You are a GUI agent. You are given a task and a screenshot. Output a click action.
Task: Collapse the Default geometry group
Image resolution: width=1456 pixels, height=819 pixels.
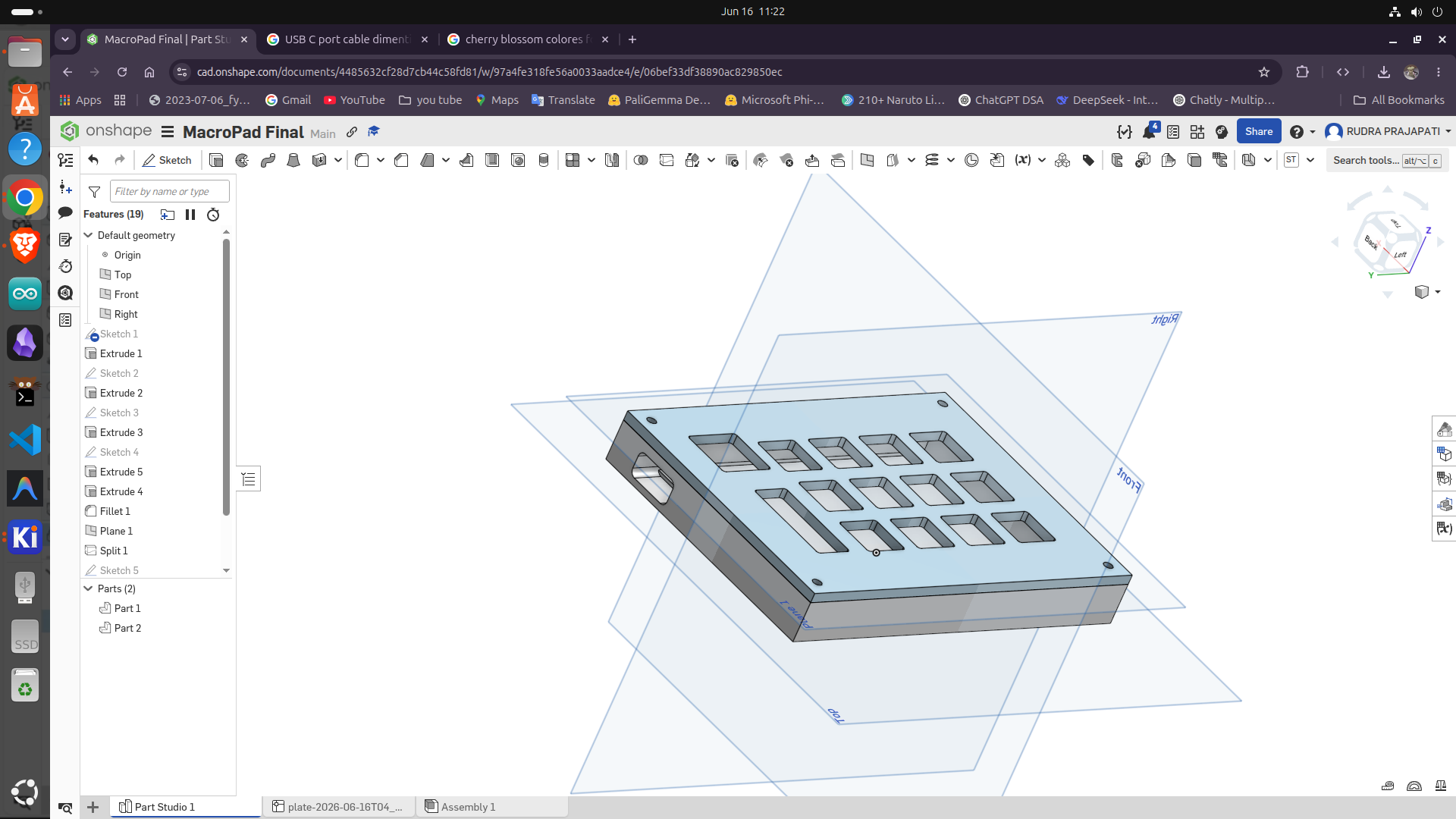89,235
